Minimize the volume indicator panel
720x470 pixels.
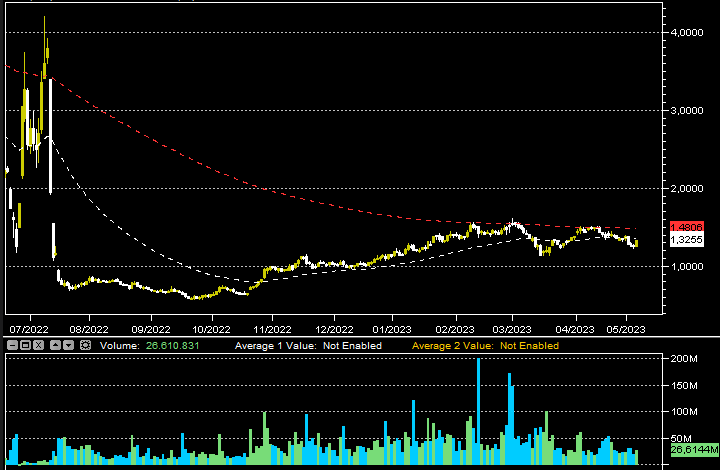coord(13,345)
